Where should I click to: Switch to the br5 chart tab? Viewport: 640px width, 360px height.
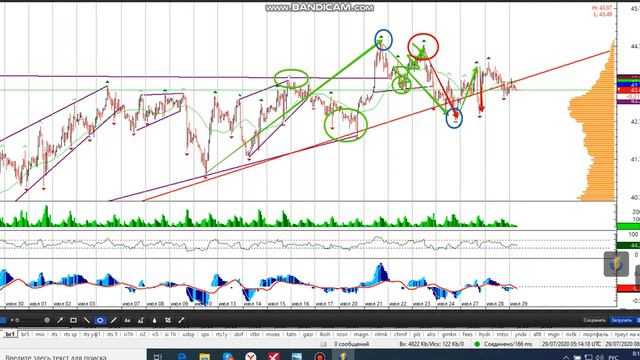tap(25, 334)
